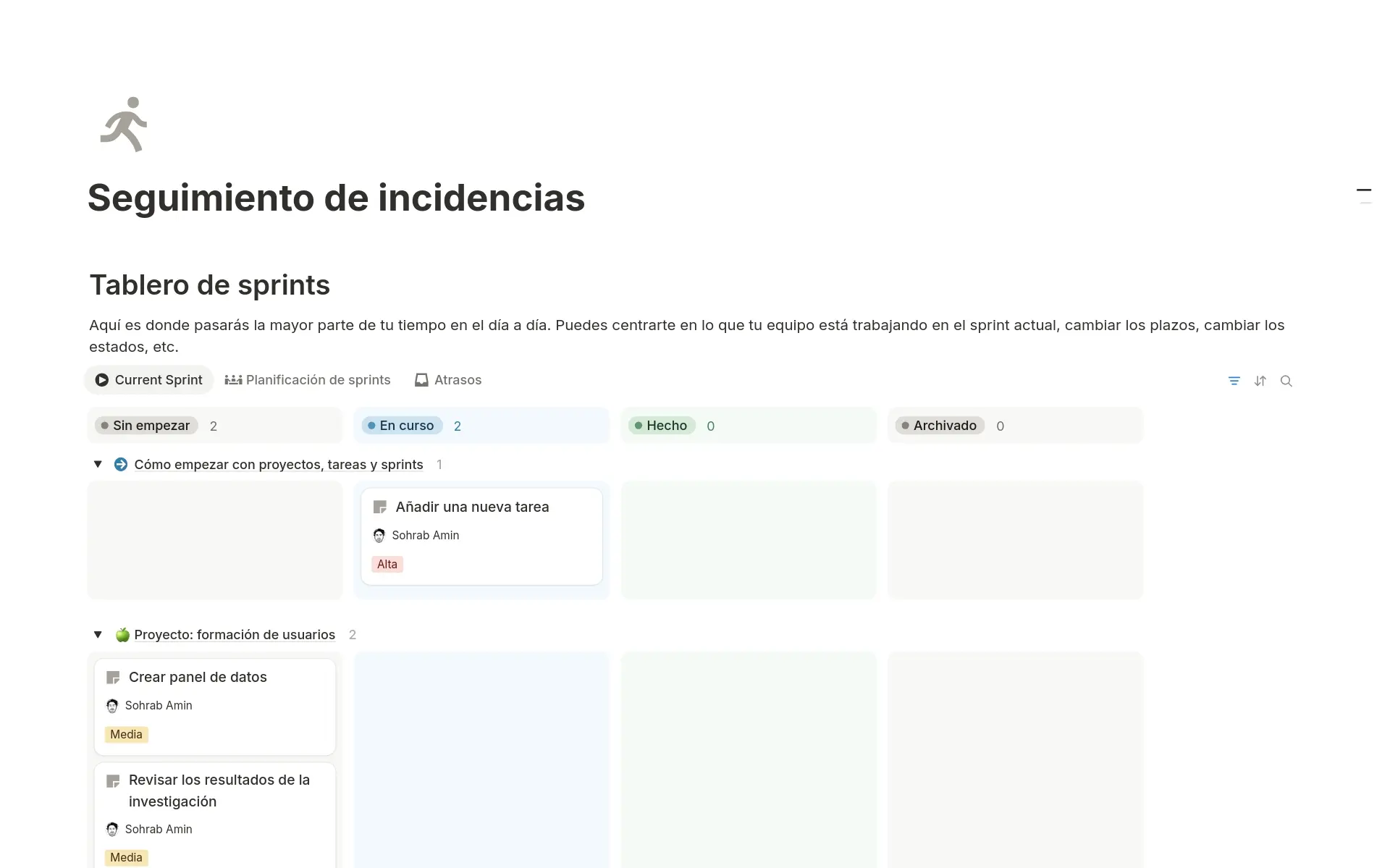Open the Añadir una nueva tarea card
1390x868 pixels.
point(472,507)
